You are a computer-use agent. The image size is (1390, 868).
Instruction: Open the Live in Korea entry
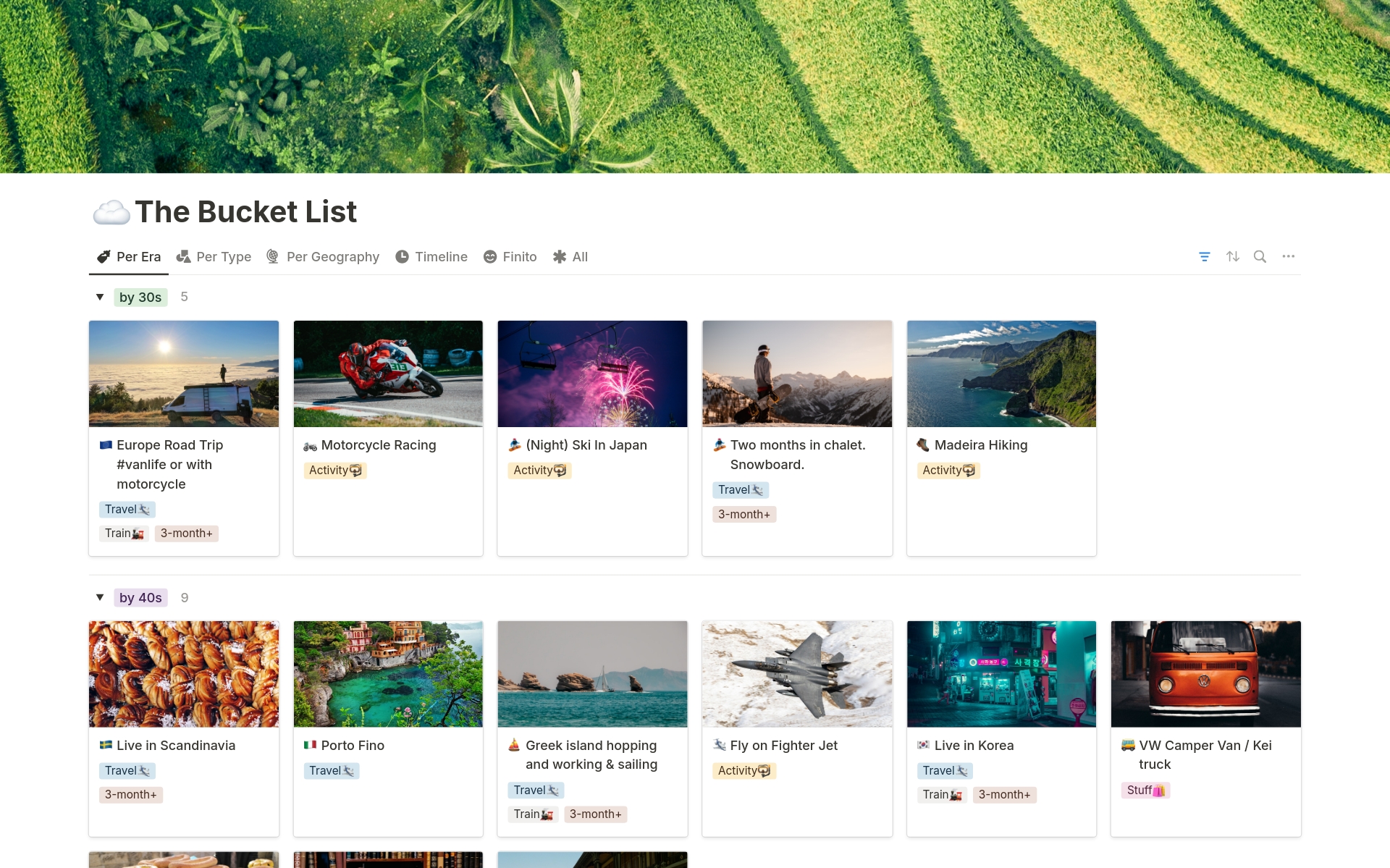(x=973, y=746)
